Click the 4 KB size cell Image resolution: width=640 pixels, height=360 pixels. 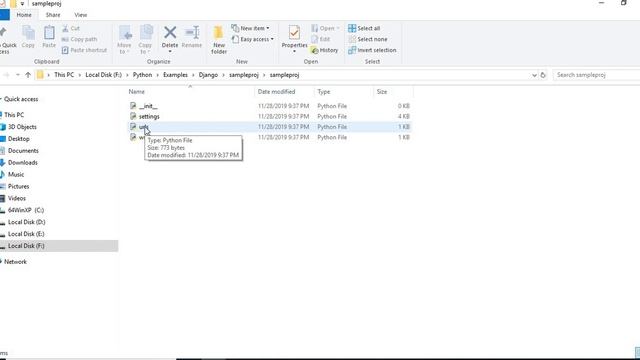pyautogui.click(x=404, y=117)
